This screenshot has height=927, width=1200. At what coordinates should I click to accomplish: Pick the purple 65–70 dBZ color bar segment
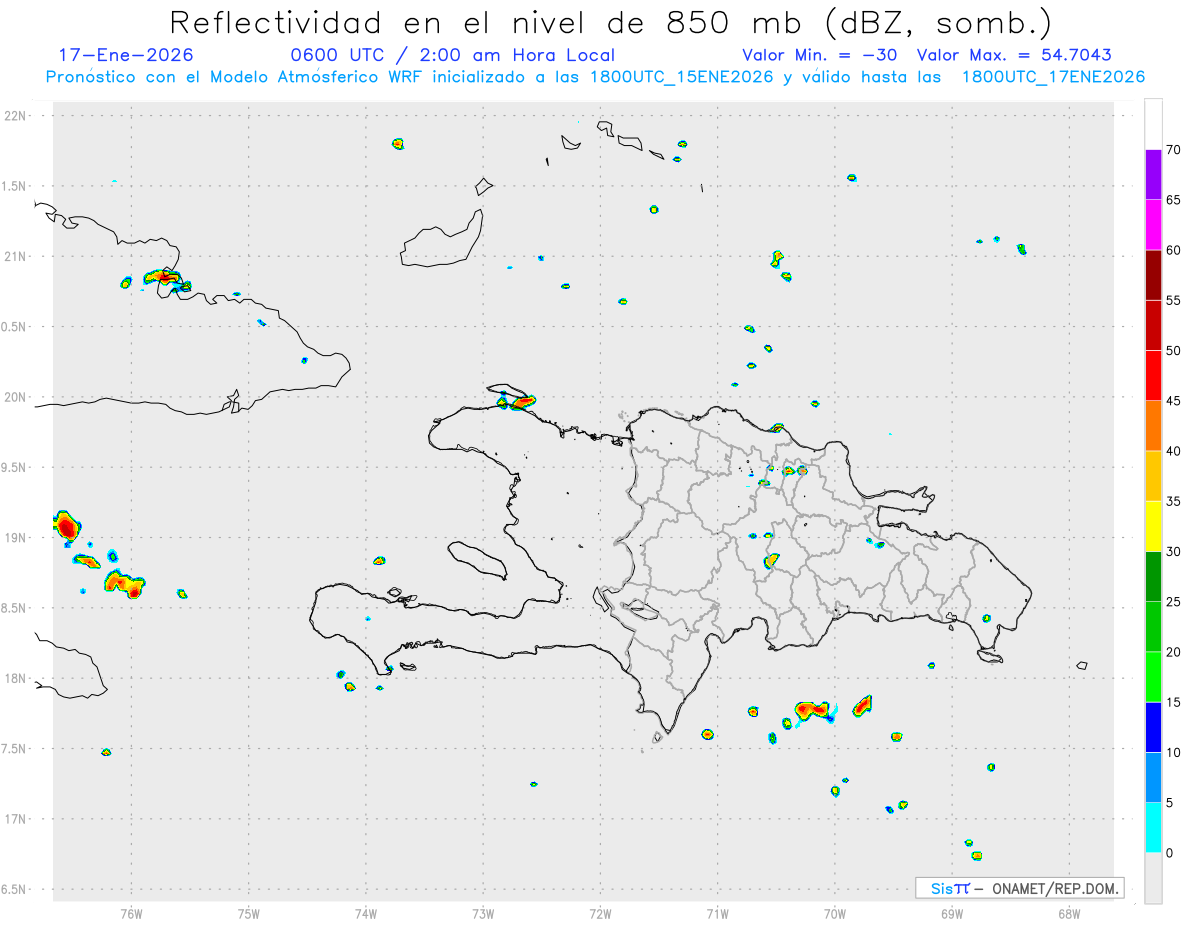coord(1153,174)
